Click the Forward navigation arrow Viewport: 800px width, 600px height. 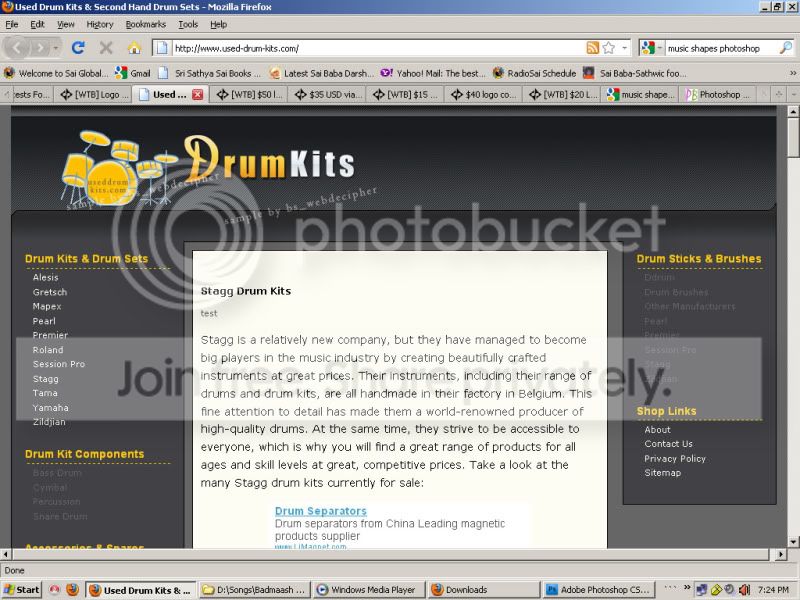pos(40,48)
